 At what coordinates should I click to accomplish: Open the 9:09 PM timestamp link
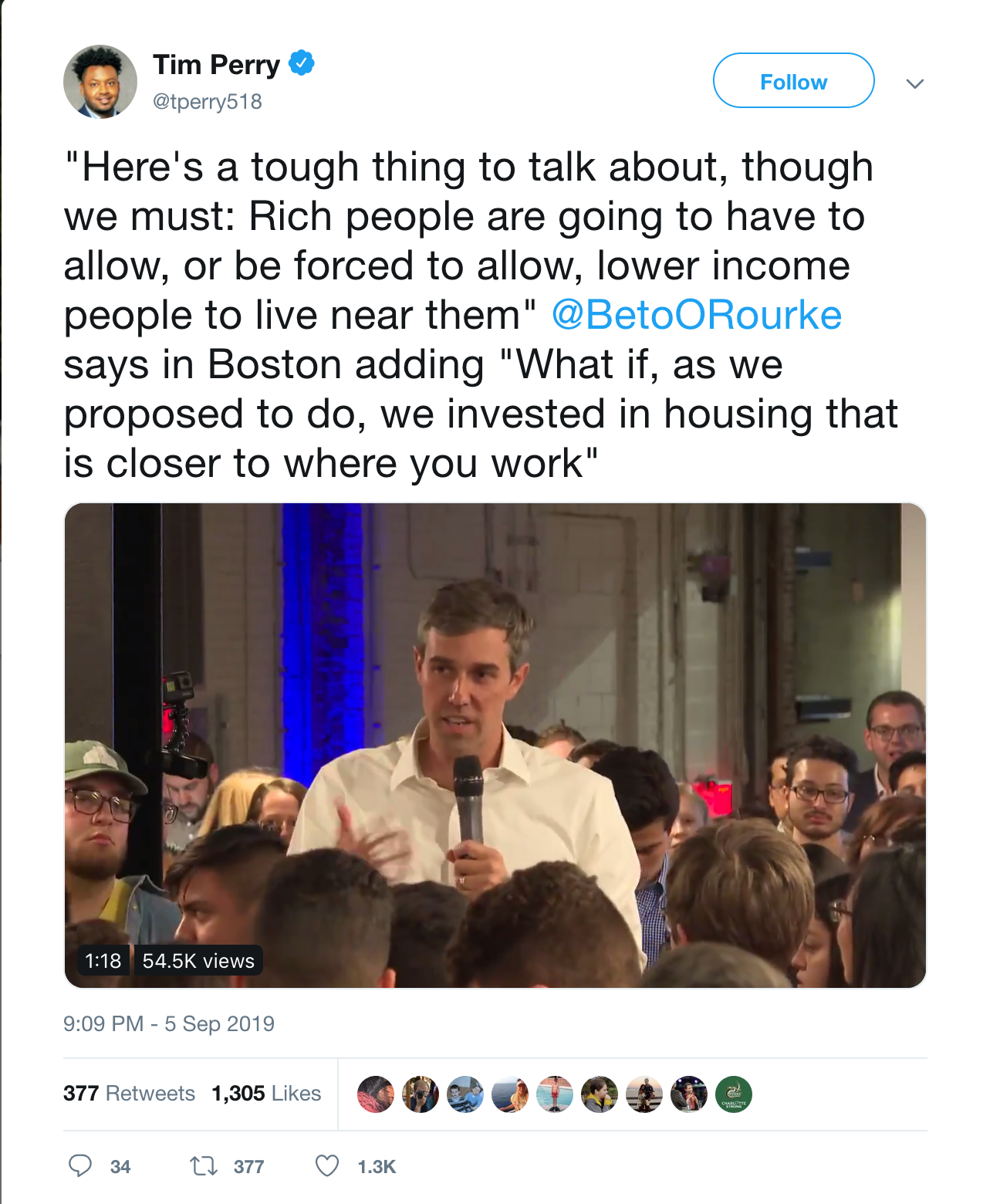click(x=169, y=1023)
